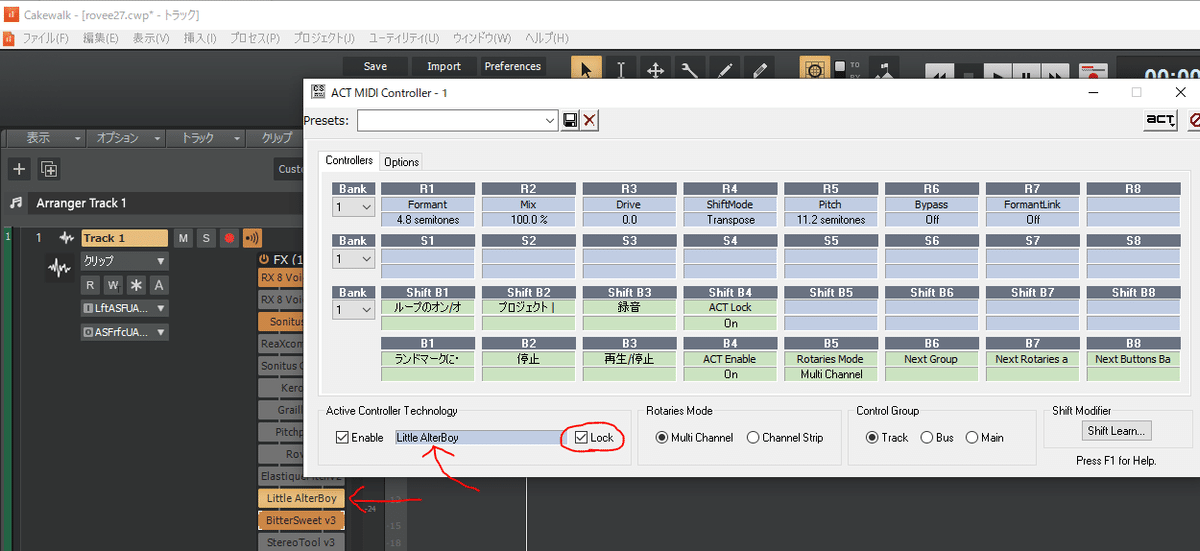This screenshot has height=551, width=1200.
Task: Select the Little AlterBoy effect in FX rack
Action: [x=302, y=498]
